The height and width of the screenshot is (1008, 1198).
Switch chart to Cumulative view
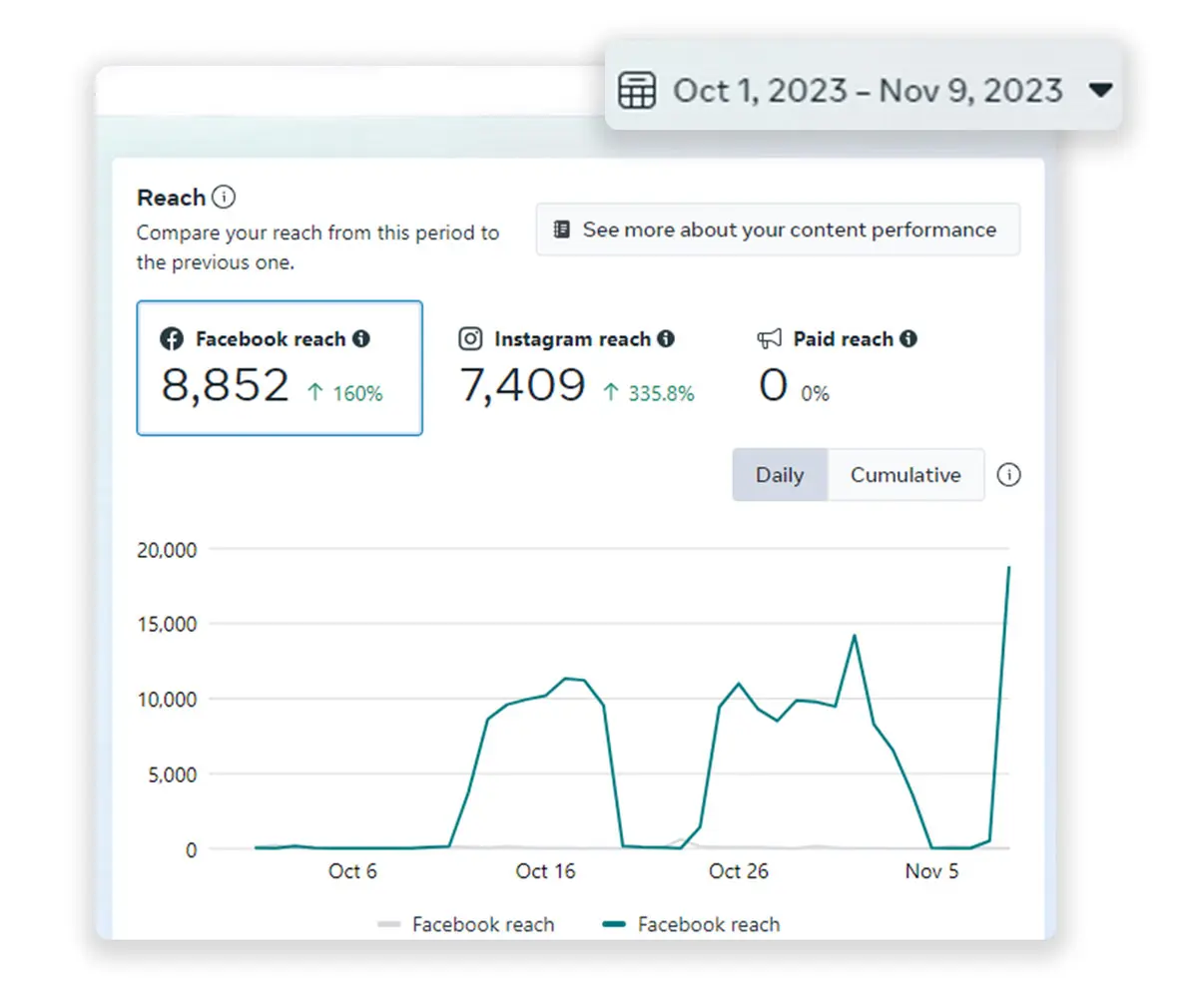pos(904,475)
